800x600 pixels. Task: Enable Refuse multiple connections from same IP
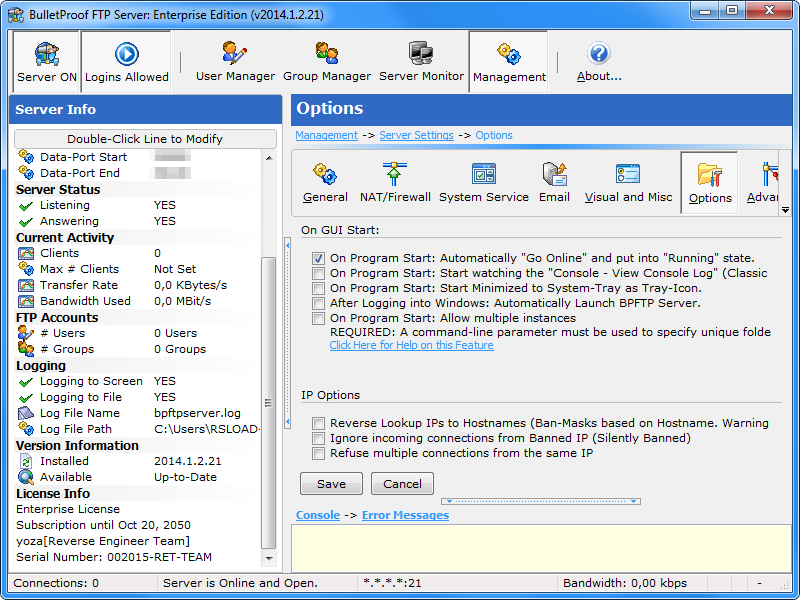pyautogui.click(x=318, y=454)
